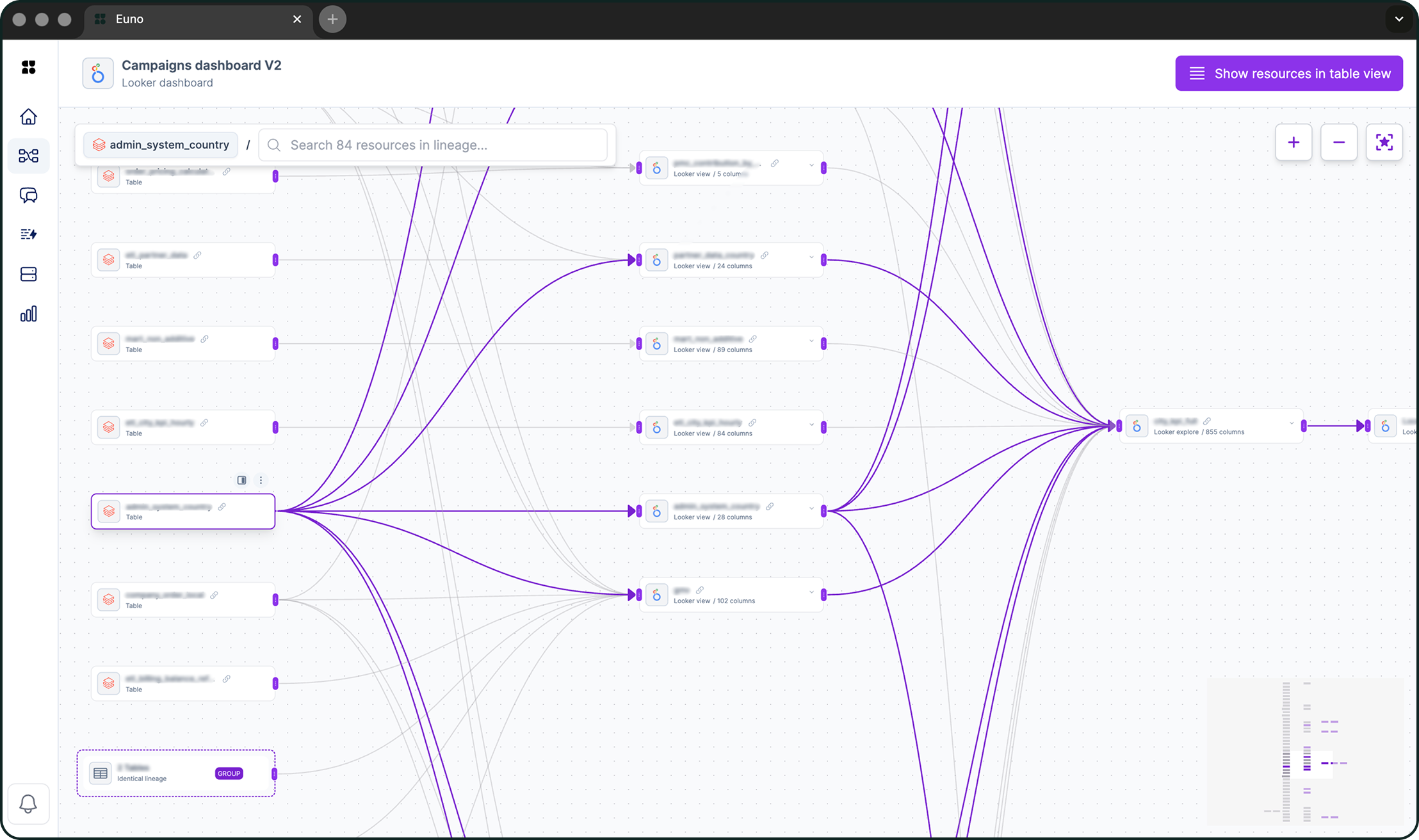Click the search resources in lineage field
Viewport: 1419px width, 840px height.
point(442,145)
